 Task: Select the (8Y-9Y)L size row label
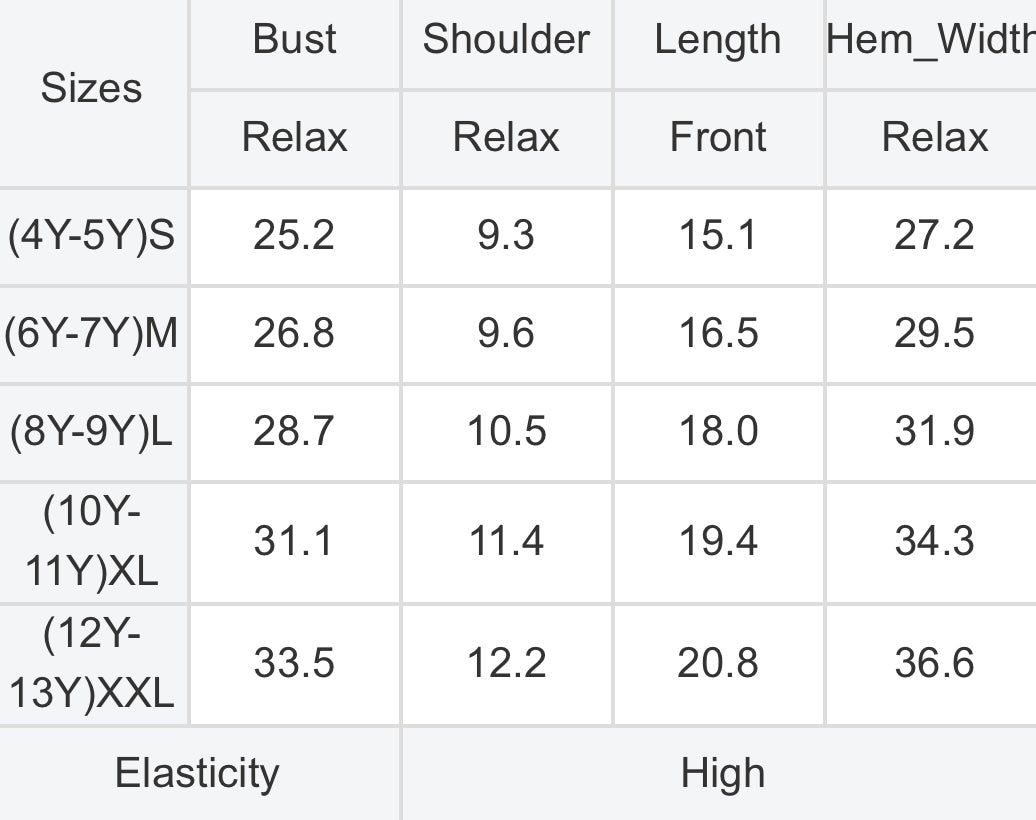[92, 431]
